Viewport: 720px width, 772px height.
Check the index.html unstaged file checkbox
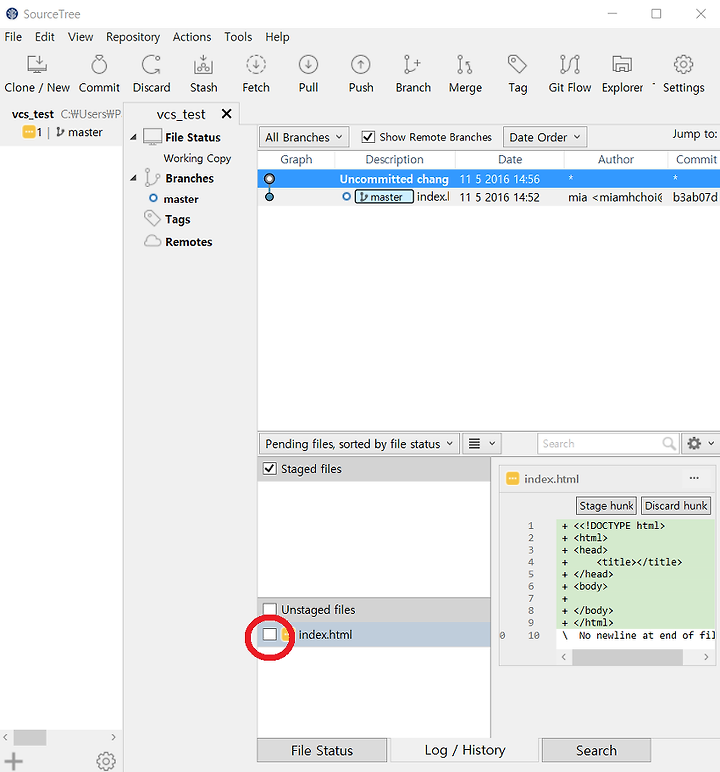coord(269,634)
